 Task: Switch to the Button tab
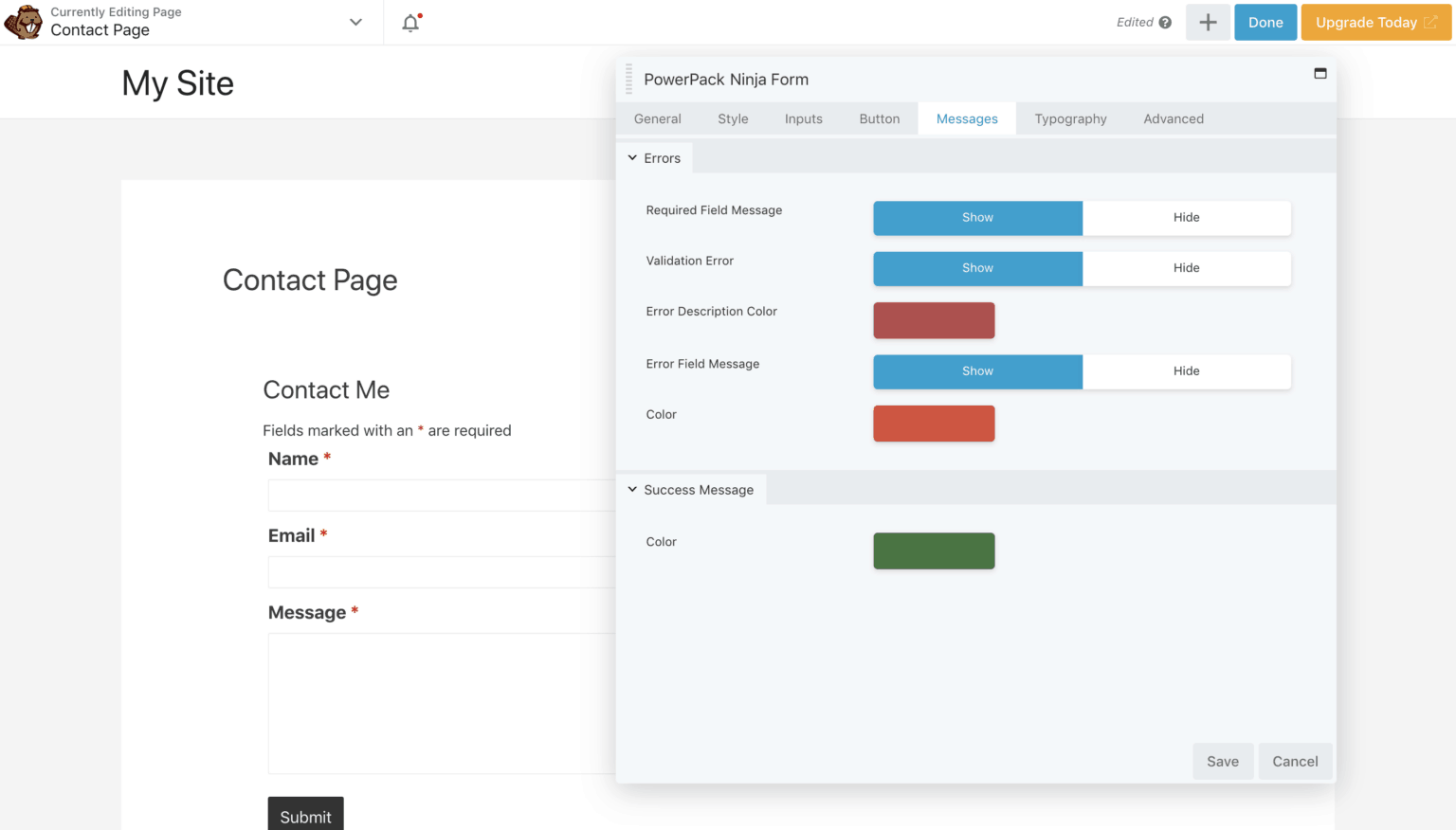click(879, 118)
